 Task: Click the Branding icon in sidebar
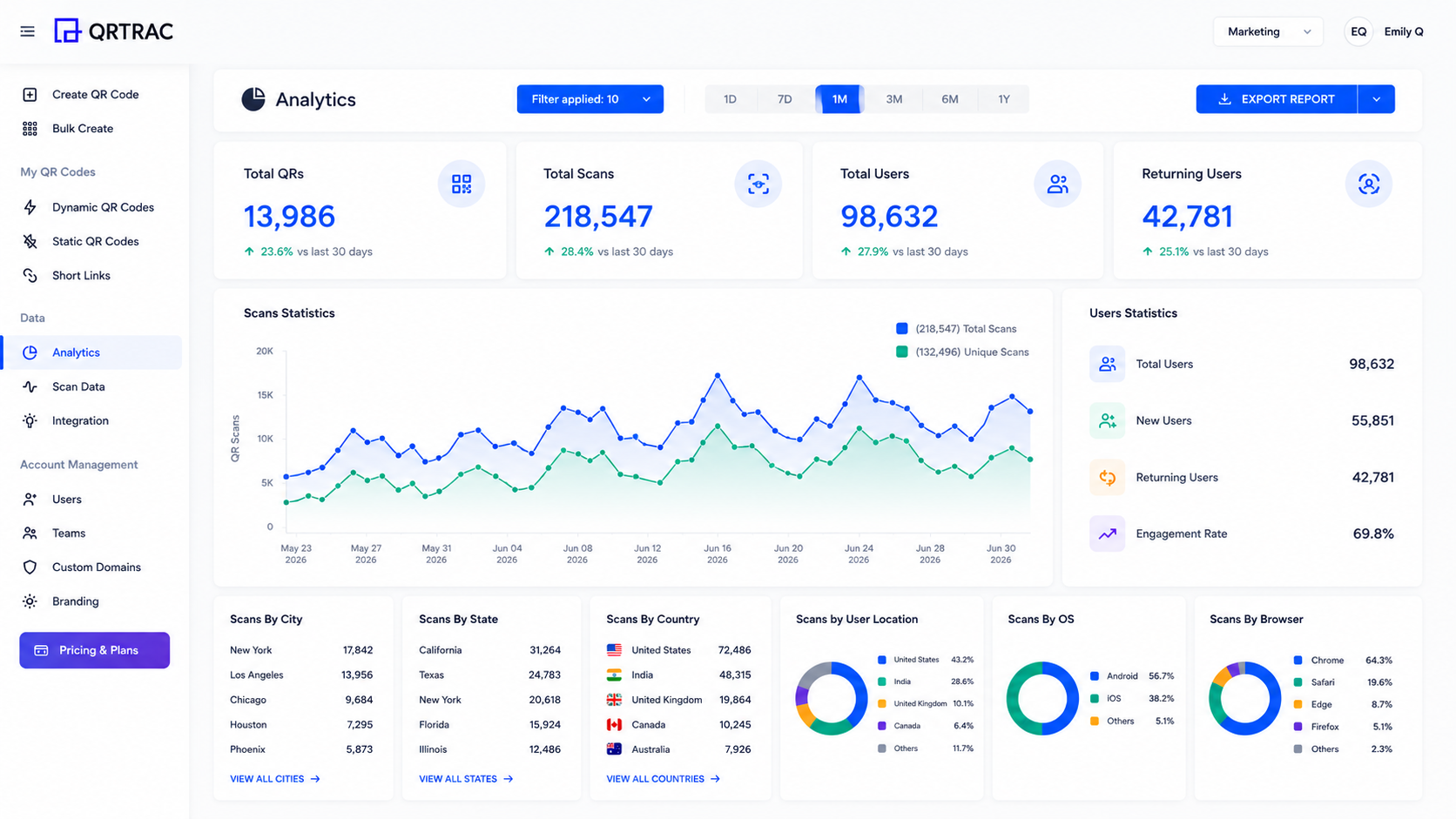coord(30,601)
